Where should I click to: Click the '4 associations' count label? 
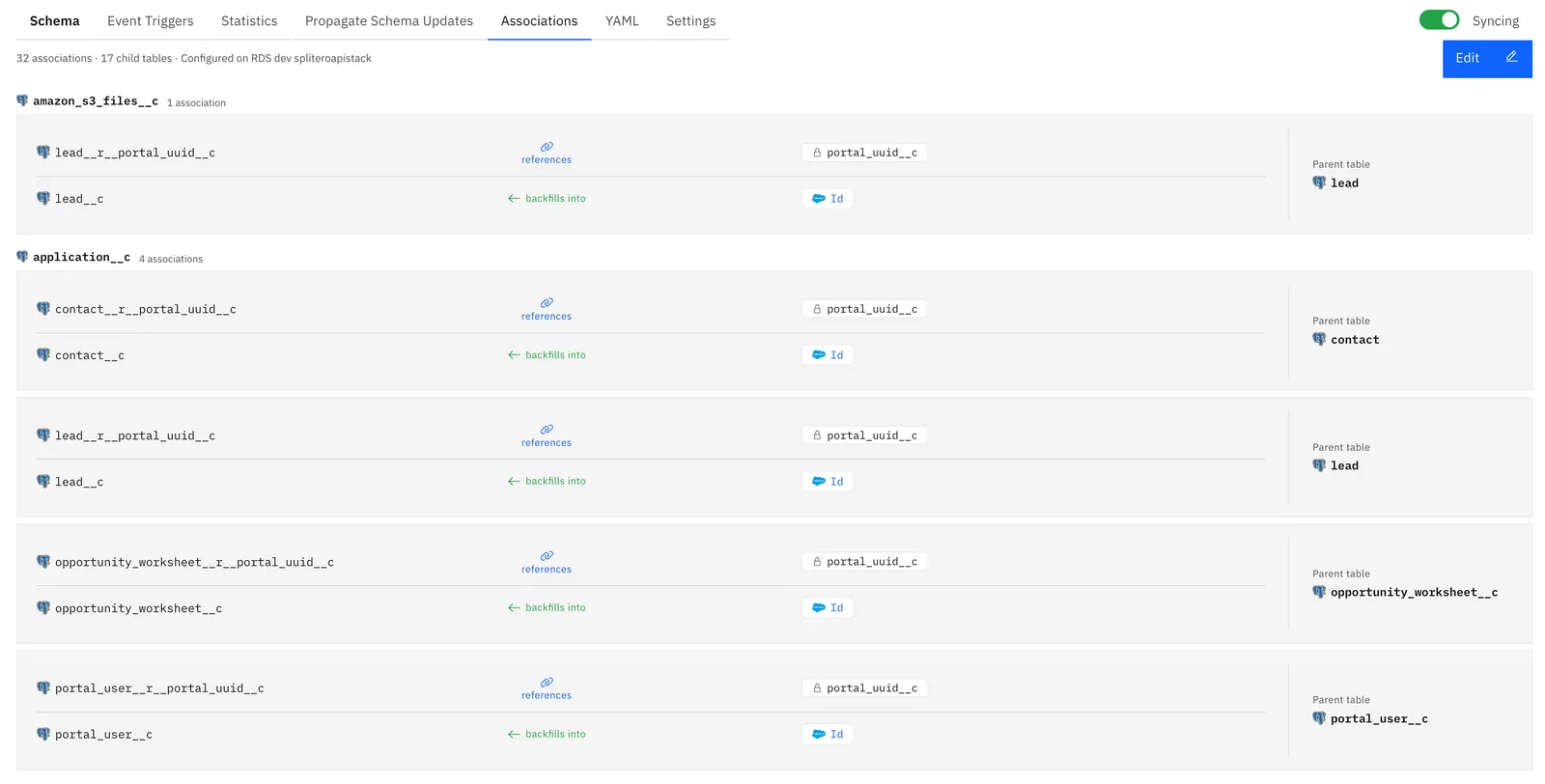(x=171, y=260)
